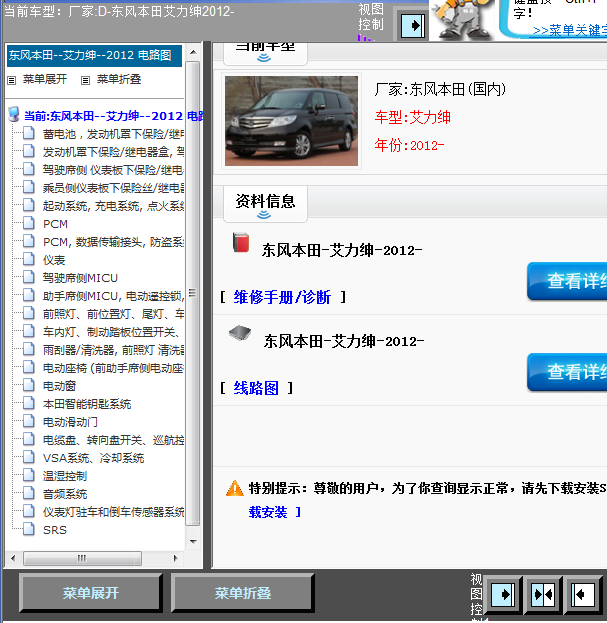Click the page icon beside 电动窗
Image resolution: width=607 pixels, height=623 pixels.
pyautogui.click(x=29, y=385)
